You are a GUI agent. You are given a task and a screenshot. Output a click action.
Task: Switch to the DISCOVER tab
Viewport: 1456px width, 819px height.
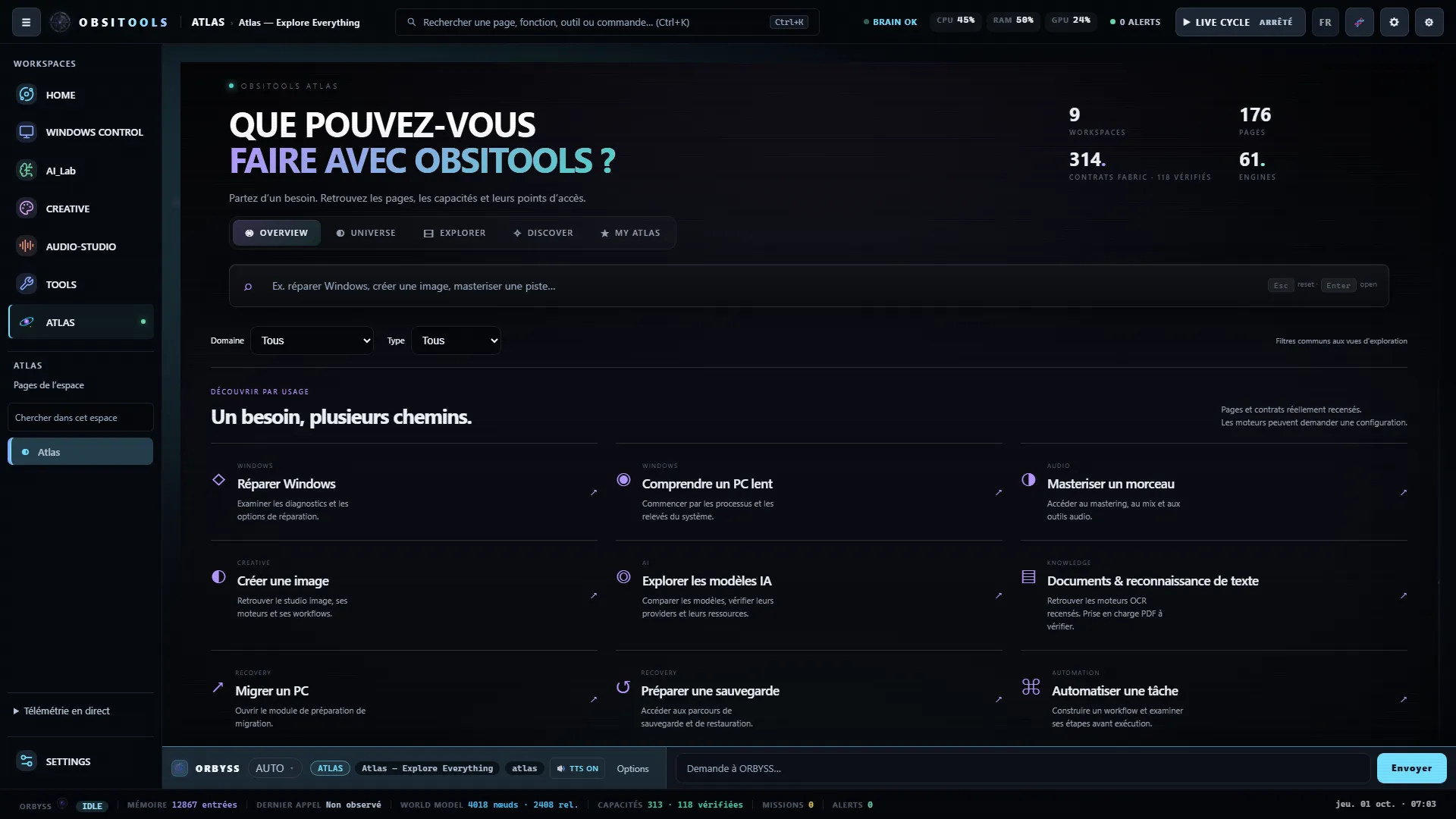[x=543, y=233]
